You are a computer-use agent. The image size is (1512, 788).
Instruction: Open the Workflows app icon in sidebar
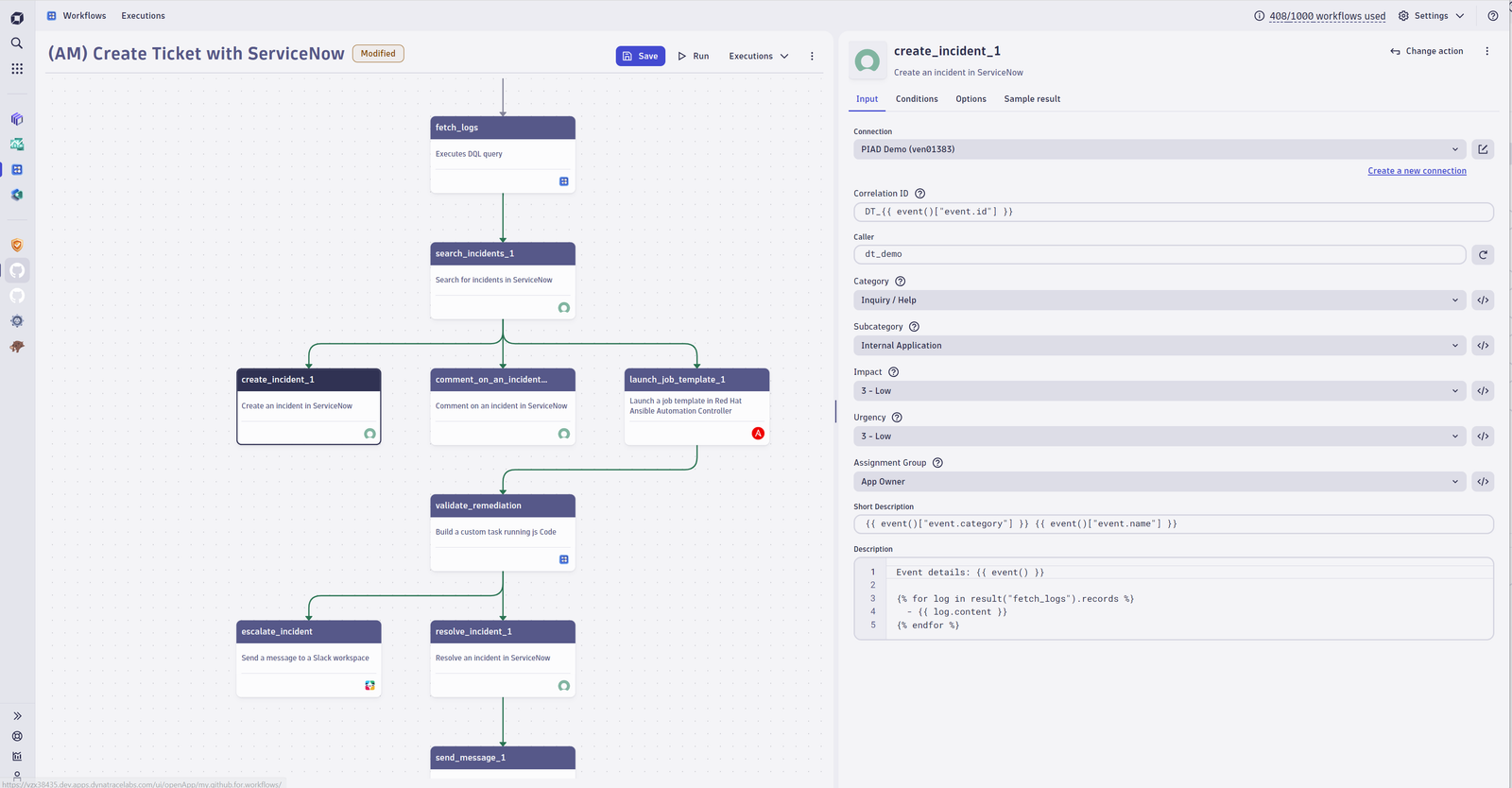click(17, 170)
